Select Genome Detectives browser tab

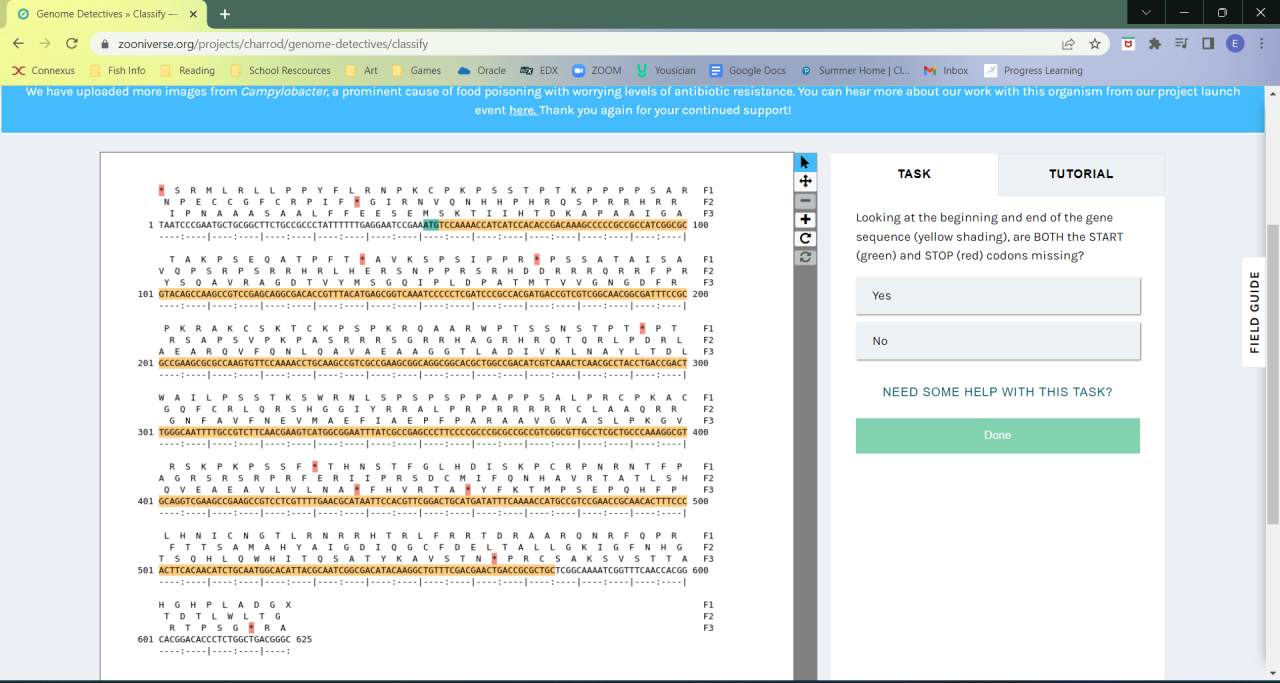click(105, 14)
